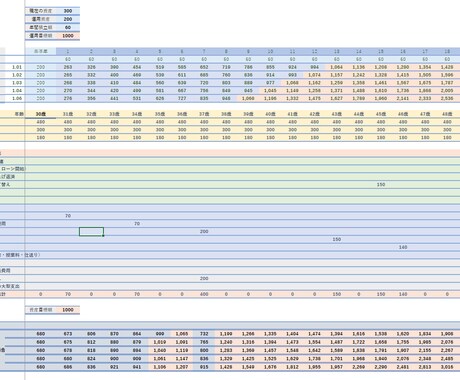Image resolution: width=460 pixels, height=380 pixels.
Task: Click the bold 30歳 age header
Action: (x=41, y=114)
